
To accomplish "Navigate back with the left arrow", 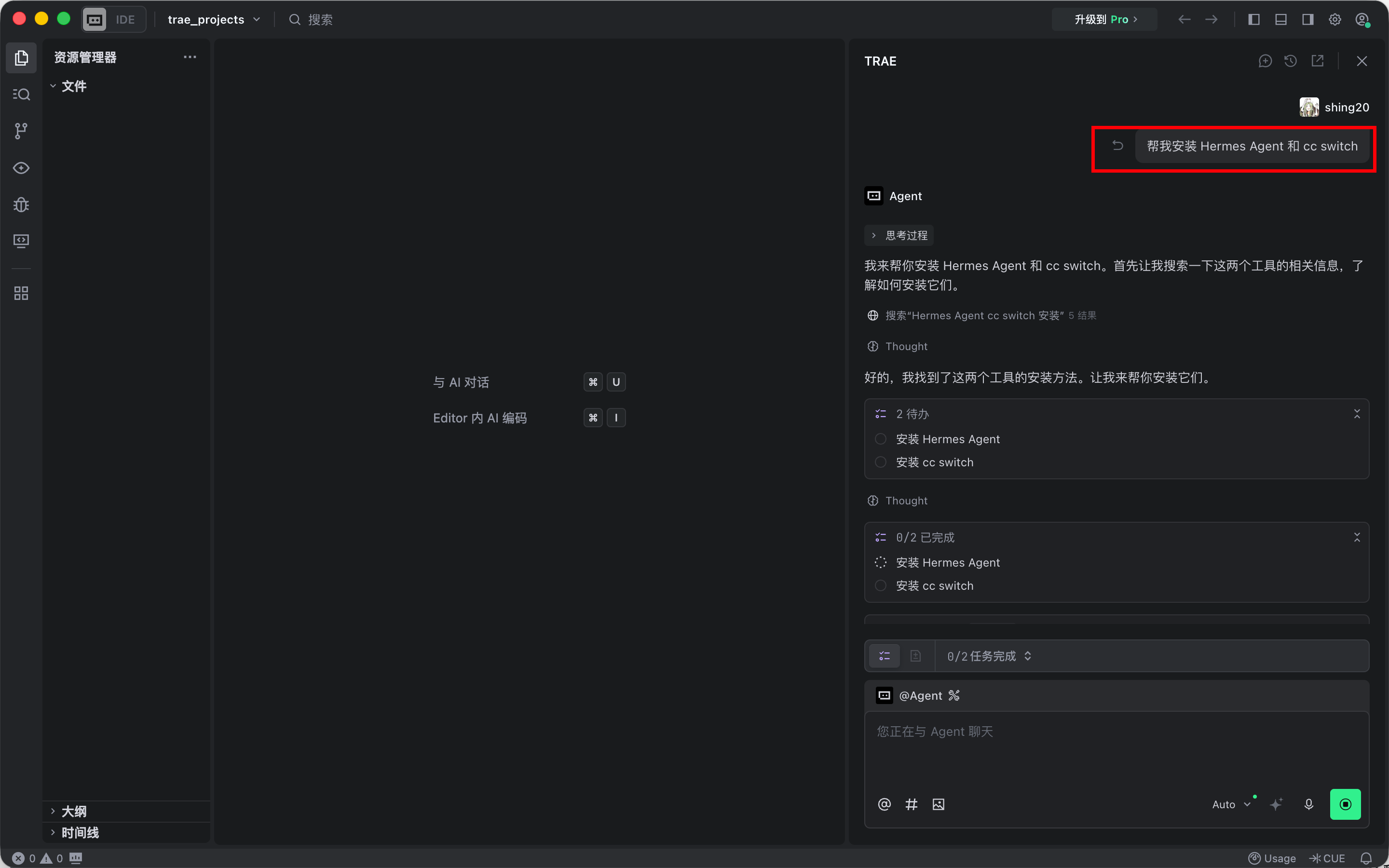I will 1184,19.
